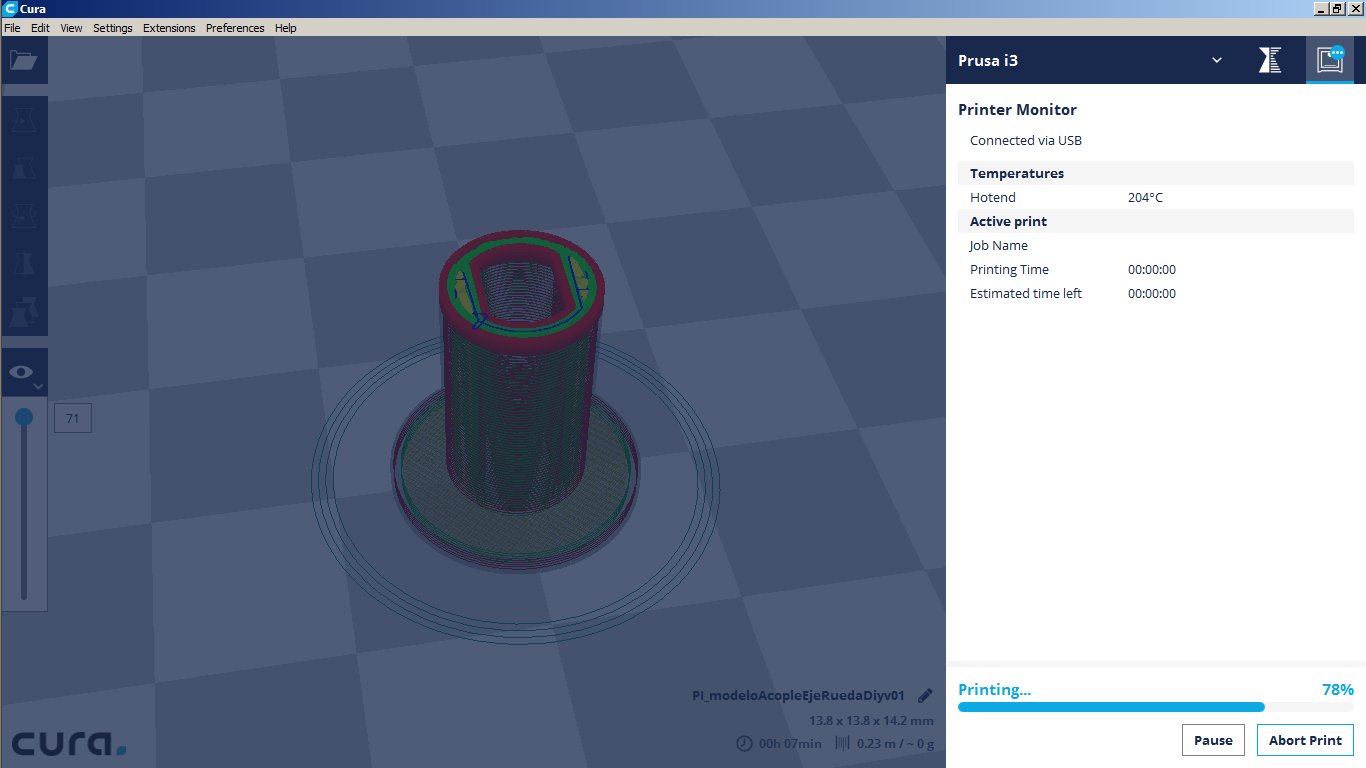
Task: Open the Extensions menu
Action: tap(169, 28)
